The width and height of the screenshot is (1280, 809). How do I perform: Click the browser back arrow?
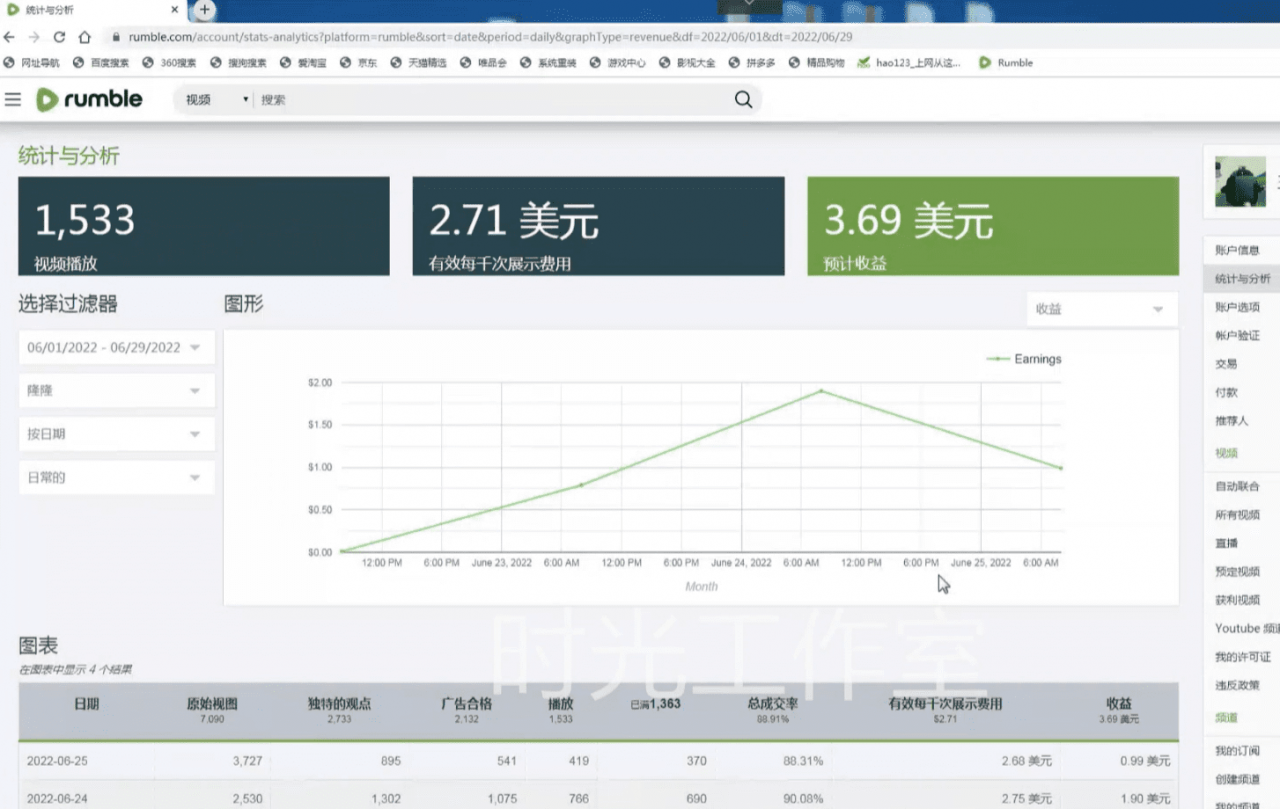pos(10,37)
